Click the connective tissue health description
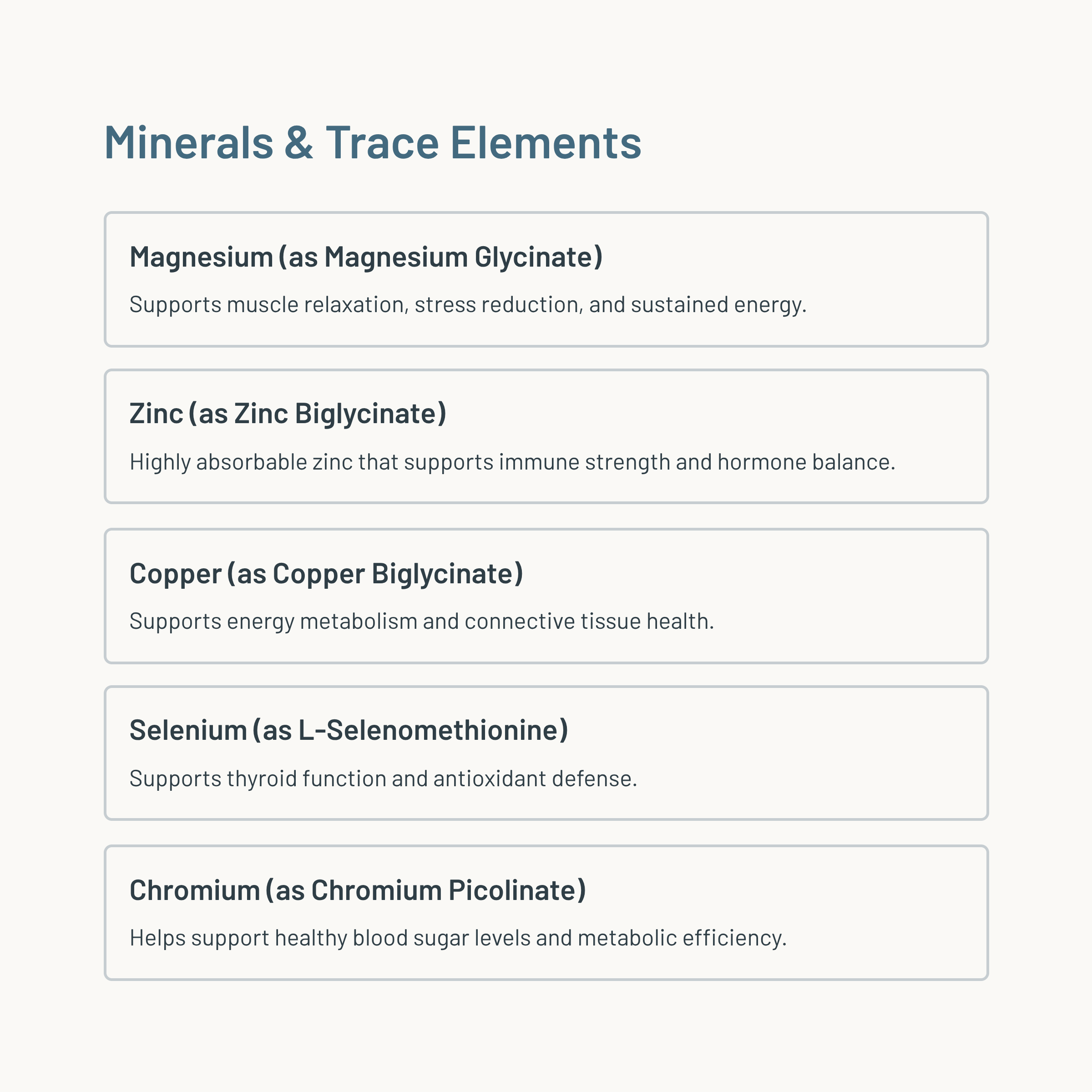Viewport: 1092px width, 1092px height. 422,621
